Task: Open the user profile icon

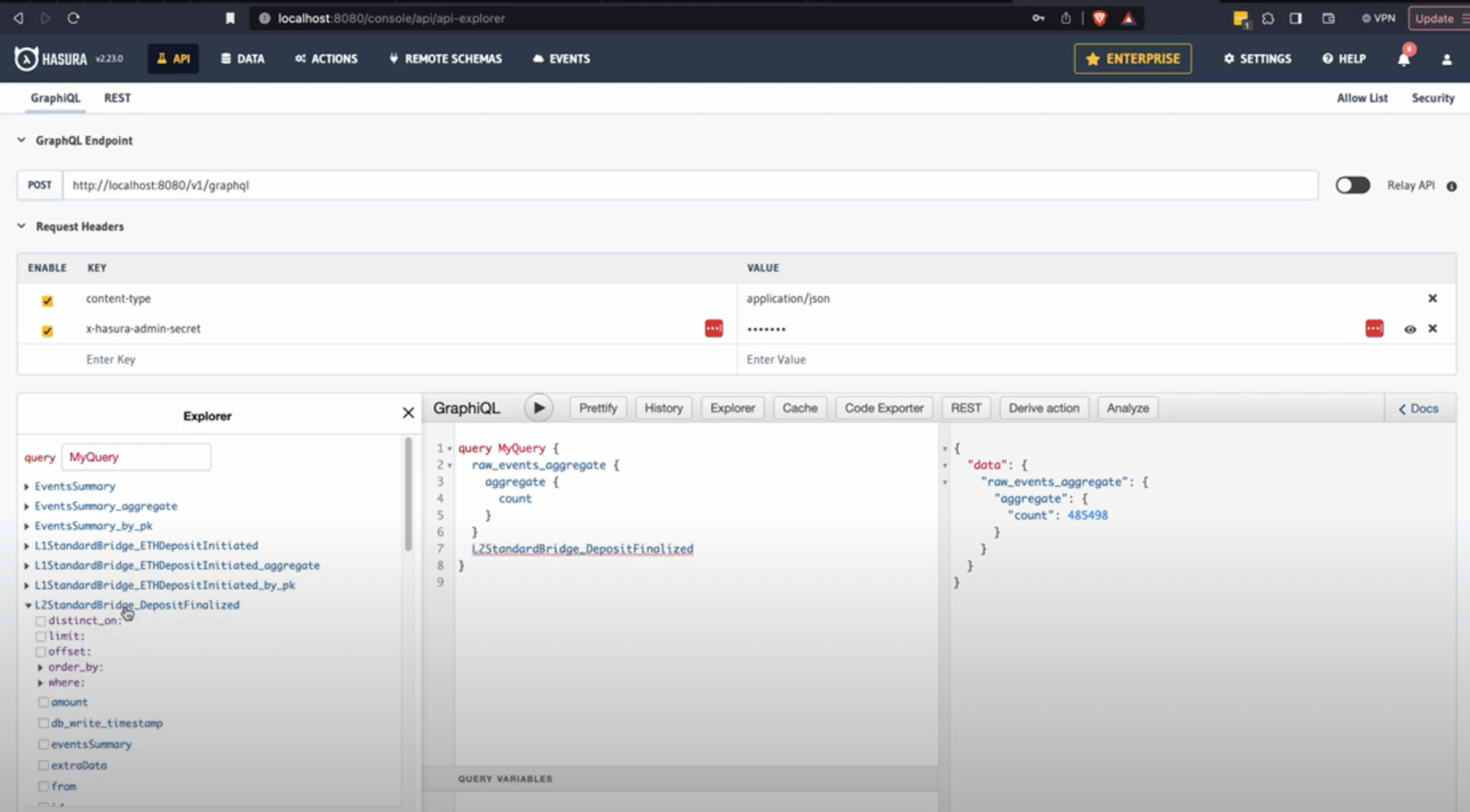Action: pyautogui.click(x=1446, y=60)
